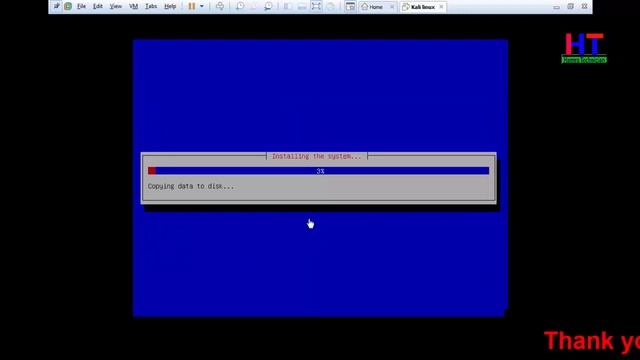Click the send Ctrl+Alt+Del icon
The height and width of the screenshot is (360, 640).
[220, 6]
